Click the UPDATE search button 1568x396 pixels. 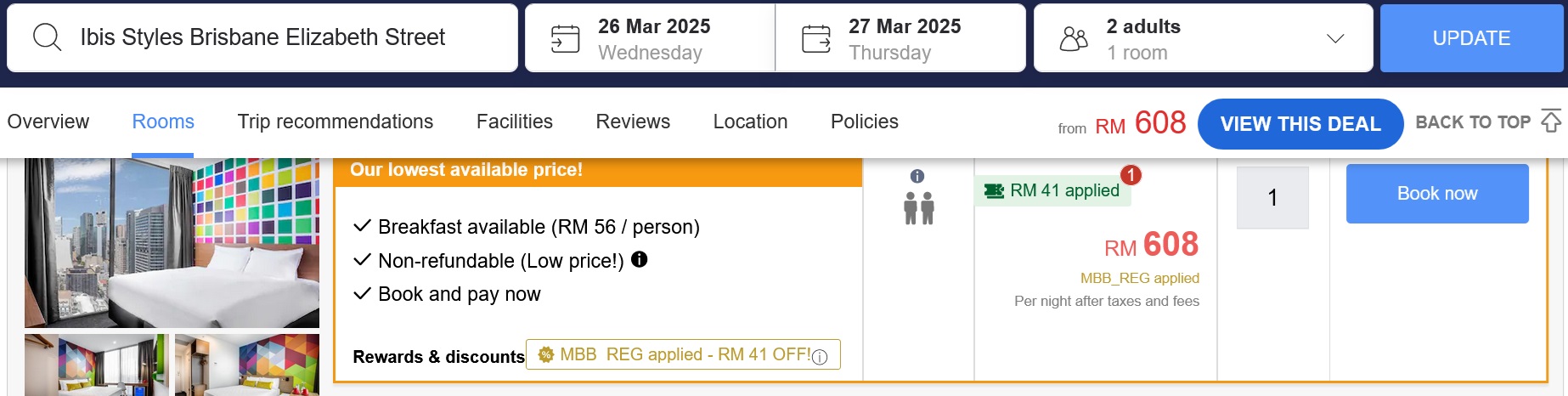click(1471, 38)
